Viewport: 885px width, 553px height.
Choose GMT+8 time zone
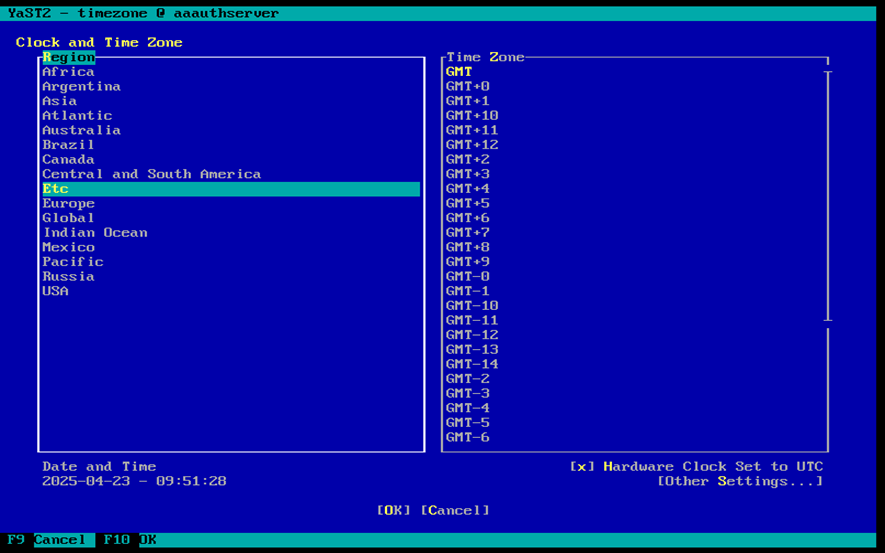pyautogui.click(x=468, y=248)
